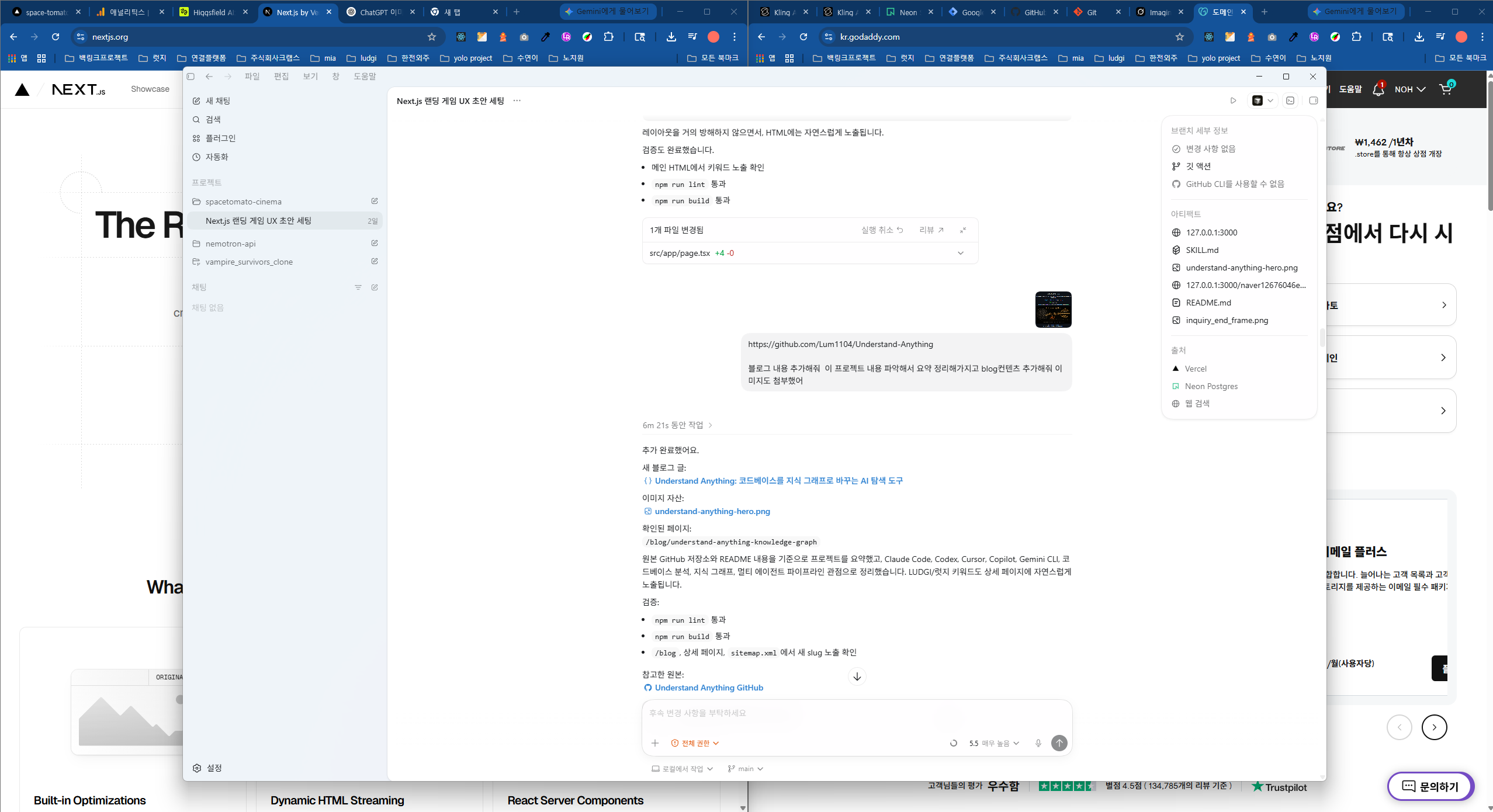Open the 창 menu
The width and height of the screenshot is (1493, 812).
(x=335, y=77)
